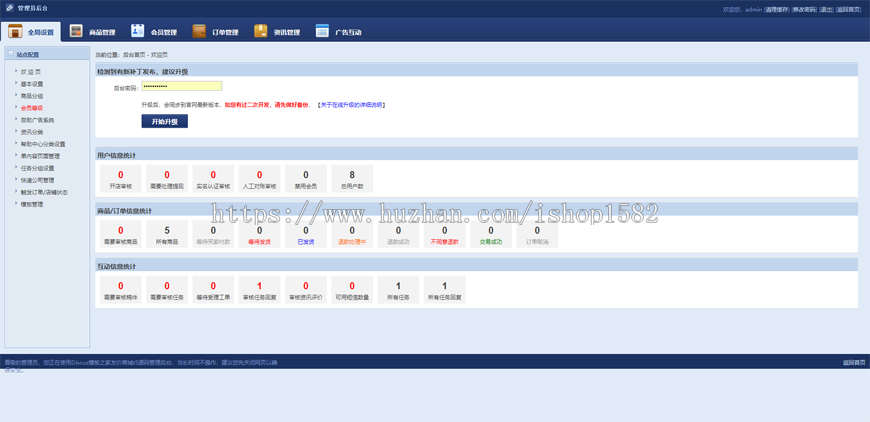Open 触发订单/店铺状态 in sidebar

tap(44, 192)
